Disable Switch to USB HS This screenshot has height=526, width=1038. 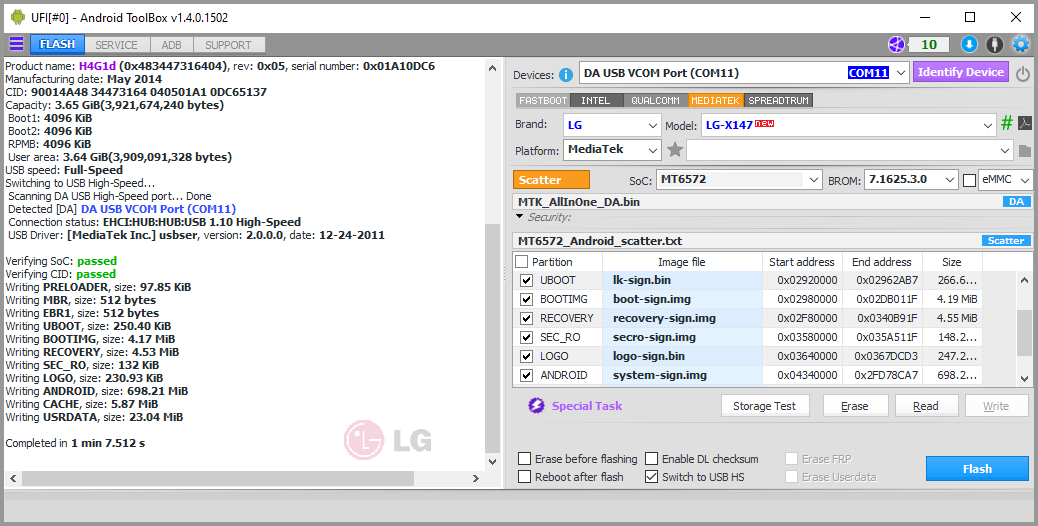pyautogui.click(x=651, y=476)
